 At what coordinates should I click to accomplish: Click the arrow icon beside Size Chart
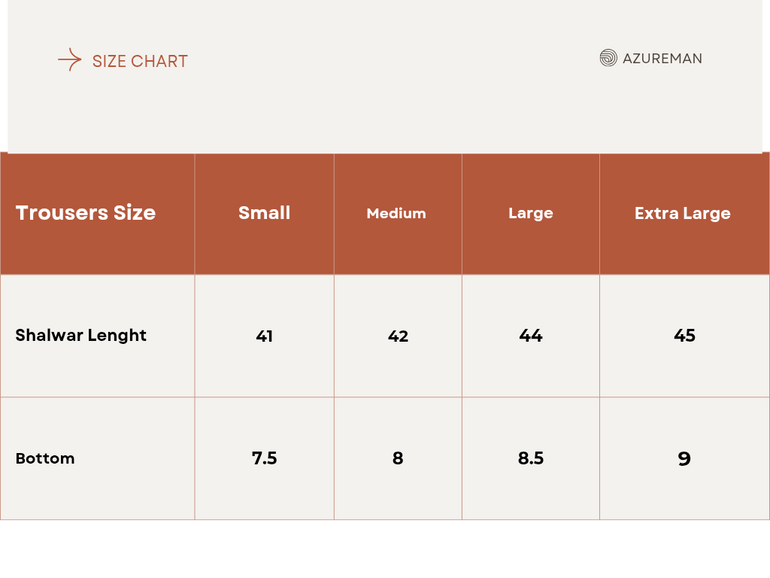pyautogui.click(x=69, y=61)
